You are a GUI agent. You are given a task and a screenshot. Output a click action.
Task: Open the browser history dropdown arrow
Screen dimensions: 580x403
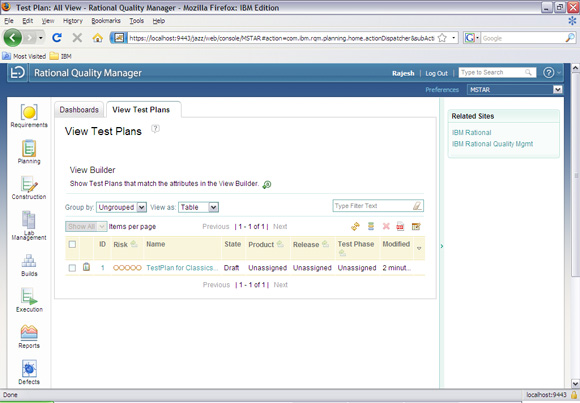41,38
